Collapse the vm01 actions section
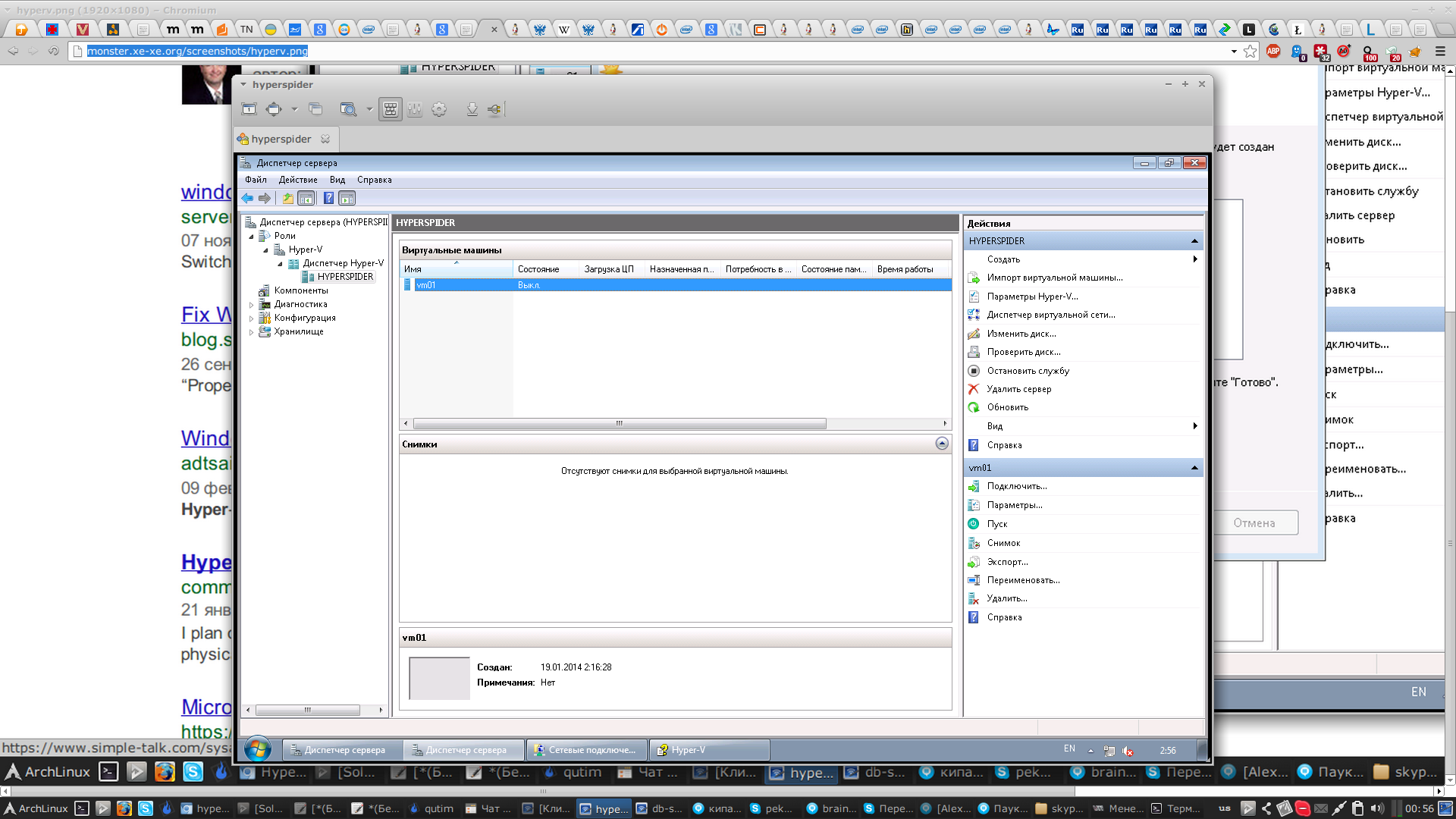 [x=1194, y=468]
